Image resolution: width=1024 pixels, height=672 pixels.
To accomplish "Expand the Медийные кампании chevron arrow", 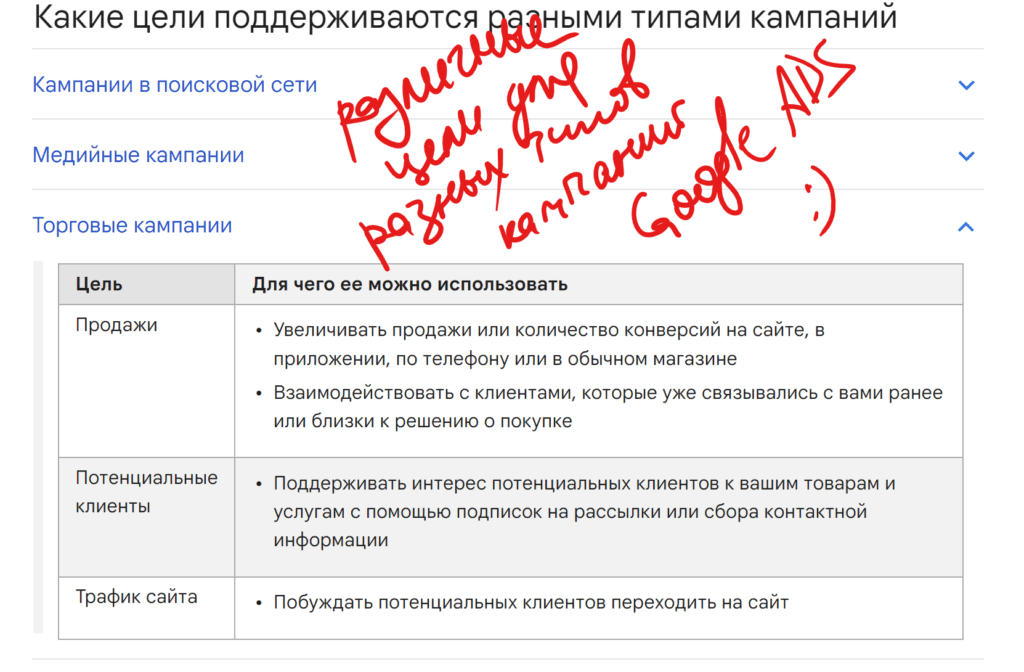I will coord(966,156).
